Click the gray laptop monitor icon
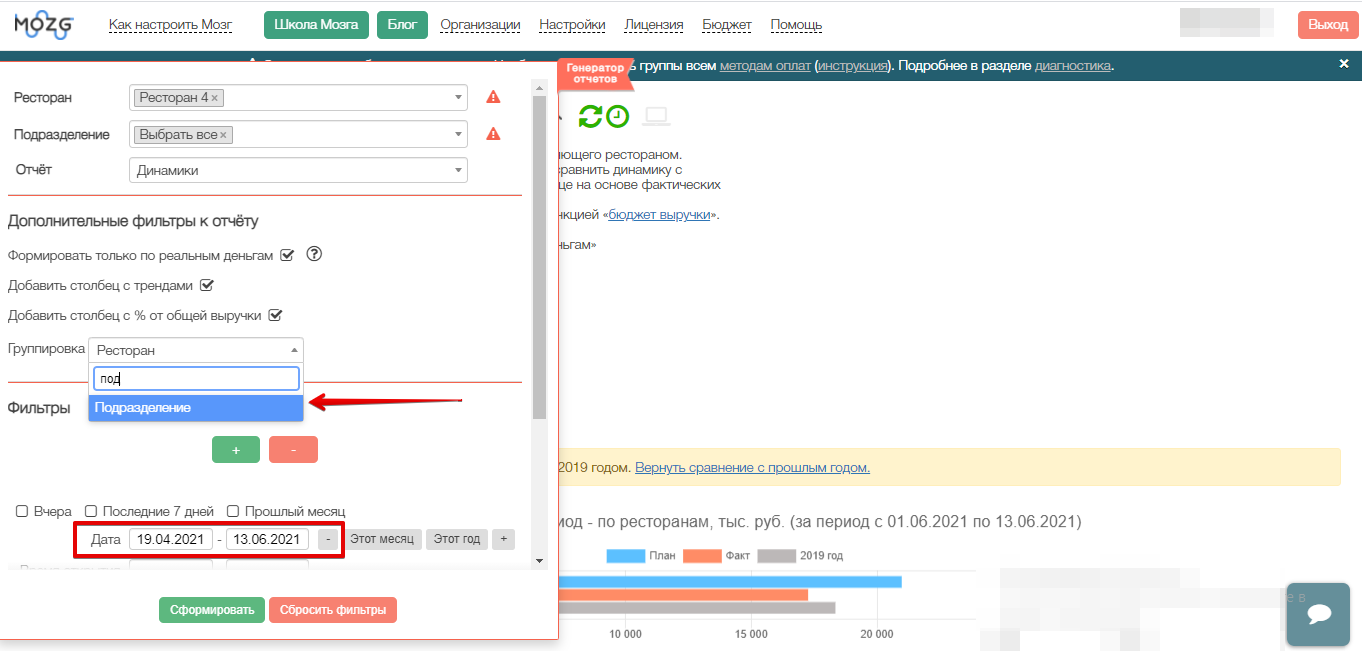Viewport: 1362px width, 651px height. pos(656,116)
